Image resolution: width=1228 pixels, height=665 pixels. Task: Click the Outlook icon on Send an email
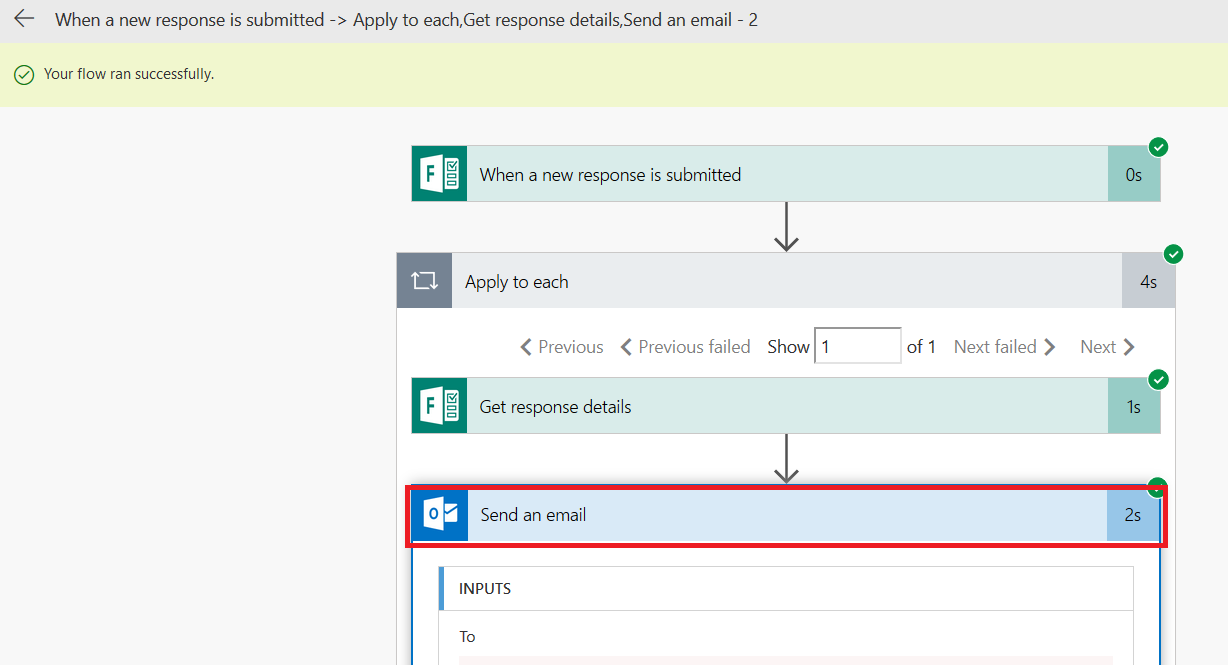pyautogui.click(x=440, y=515)
